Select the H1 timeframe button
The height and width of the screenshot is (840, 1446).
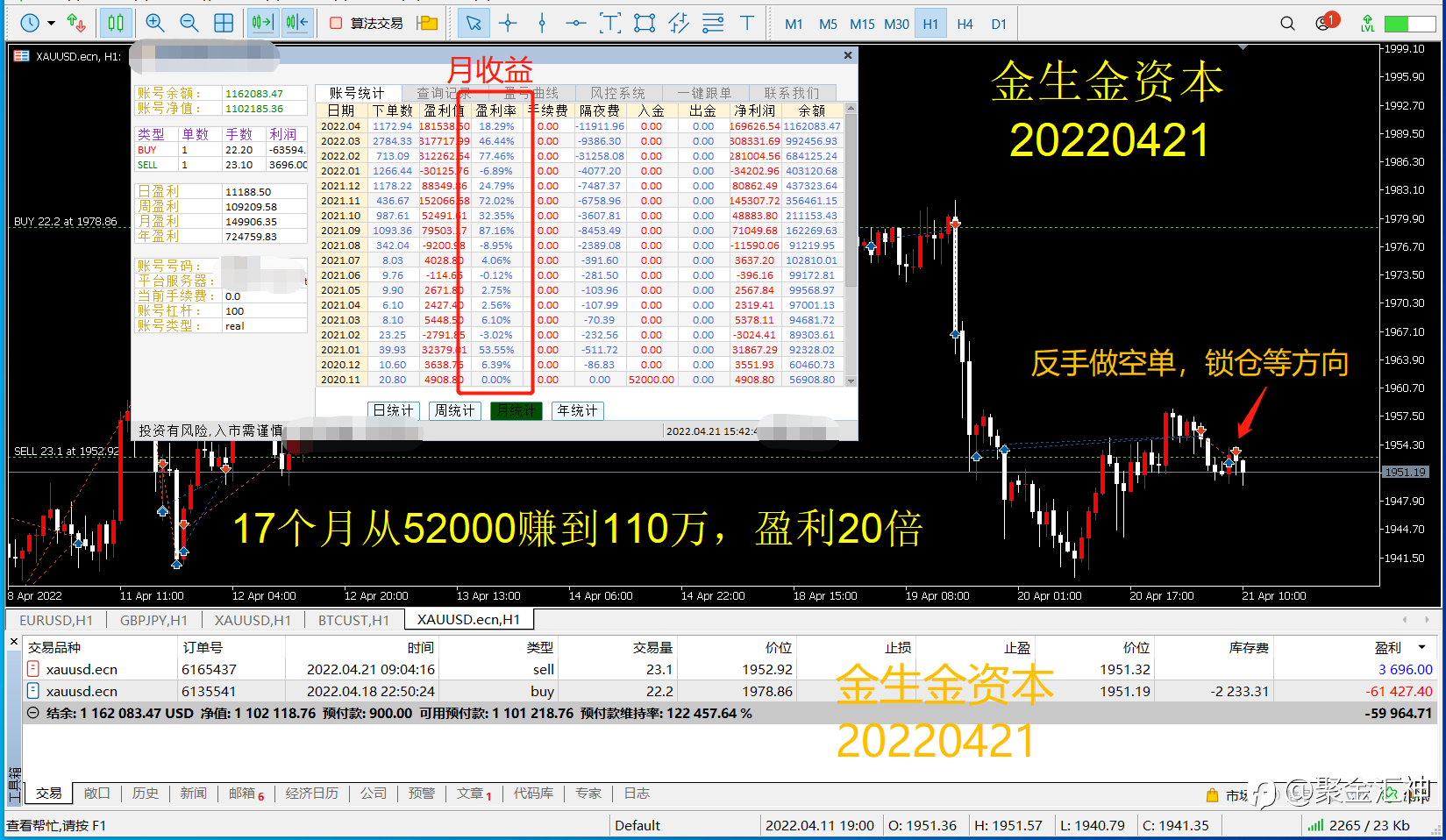pos(930,25)
